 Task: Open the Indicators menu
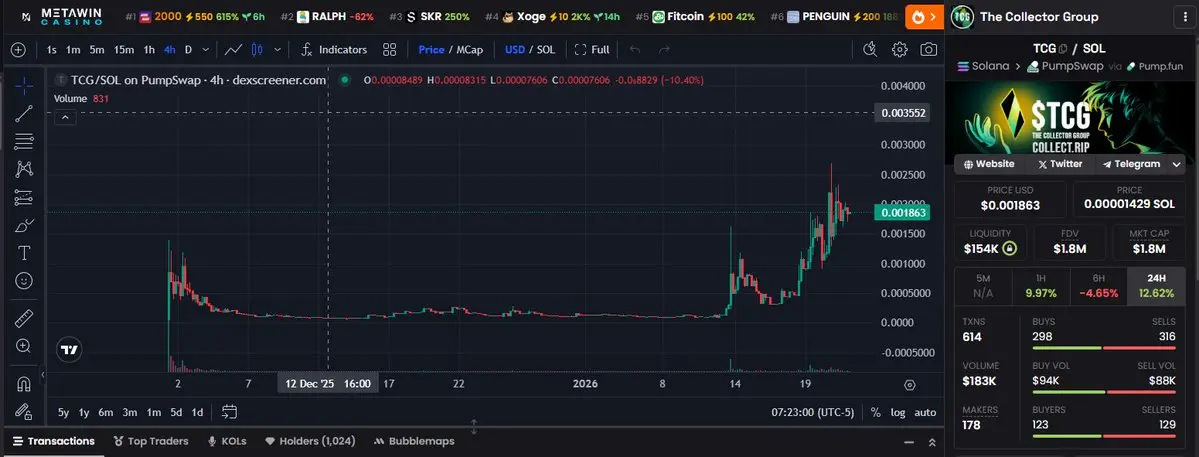(x=334, y=50)
